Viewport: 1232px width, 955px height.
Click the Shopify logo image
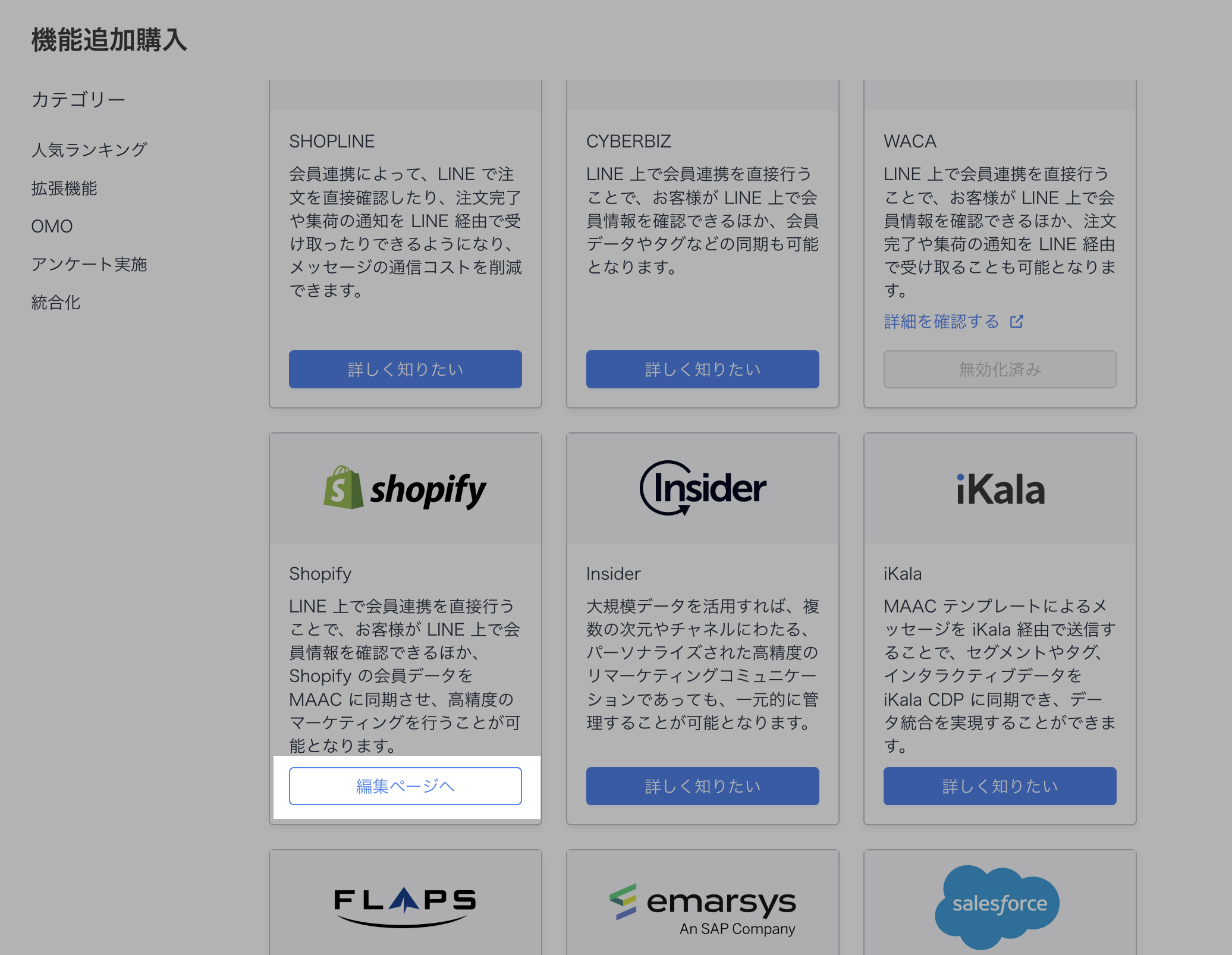(405, 489)
